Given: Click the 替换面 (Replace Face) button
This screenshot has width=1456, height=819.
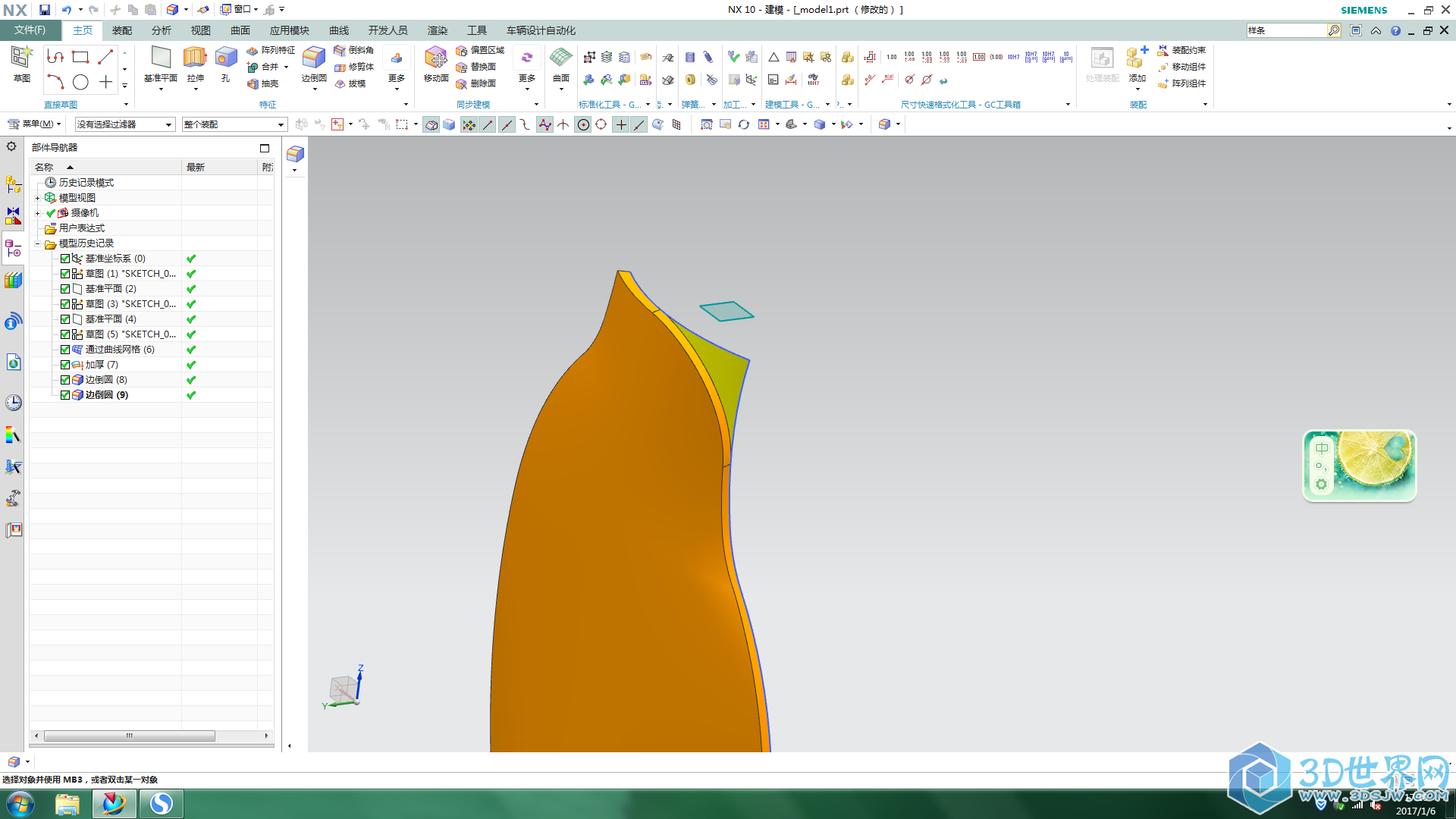Looking at the screenshot, I should (x=475, y=67).
